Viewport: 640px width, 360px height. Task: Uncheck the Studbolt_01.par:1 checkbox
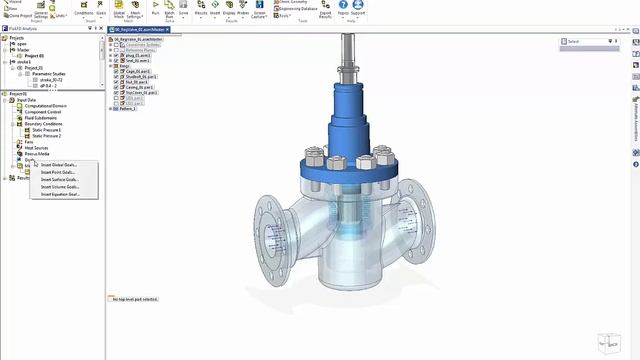click(116, 77)
